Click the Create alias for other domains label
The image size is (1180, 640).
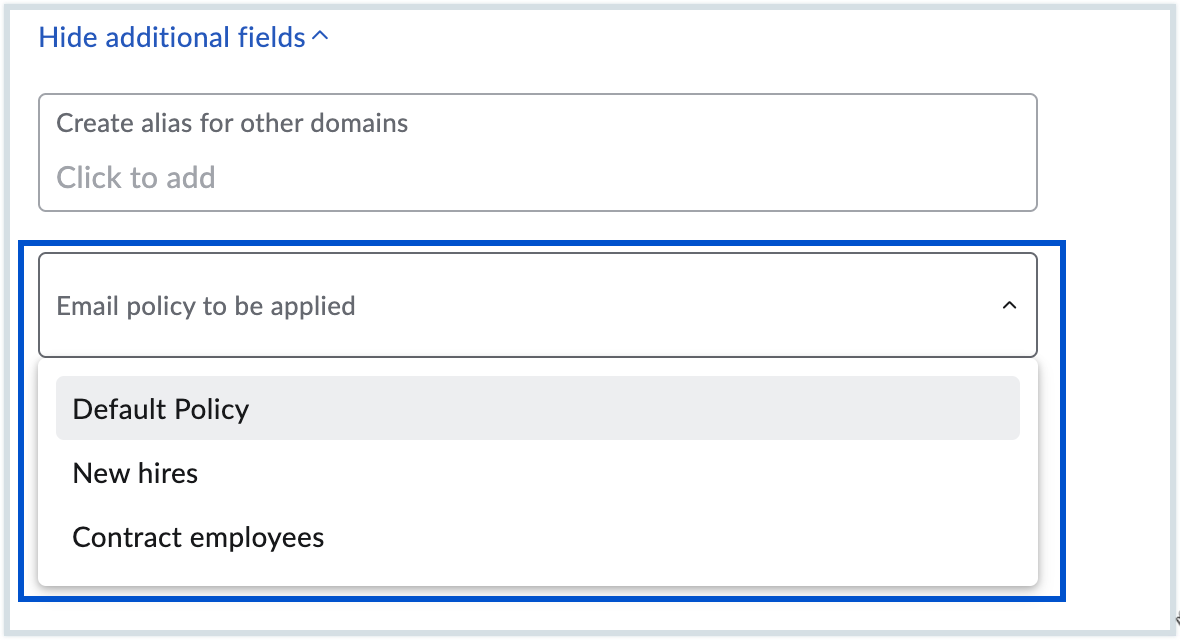coord(232,123)
